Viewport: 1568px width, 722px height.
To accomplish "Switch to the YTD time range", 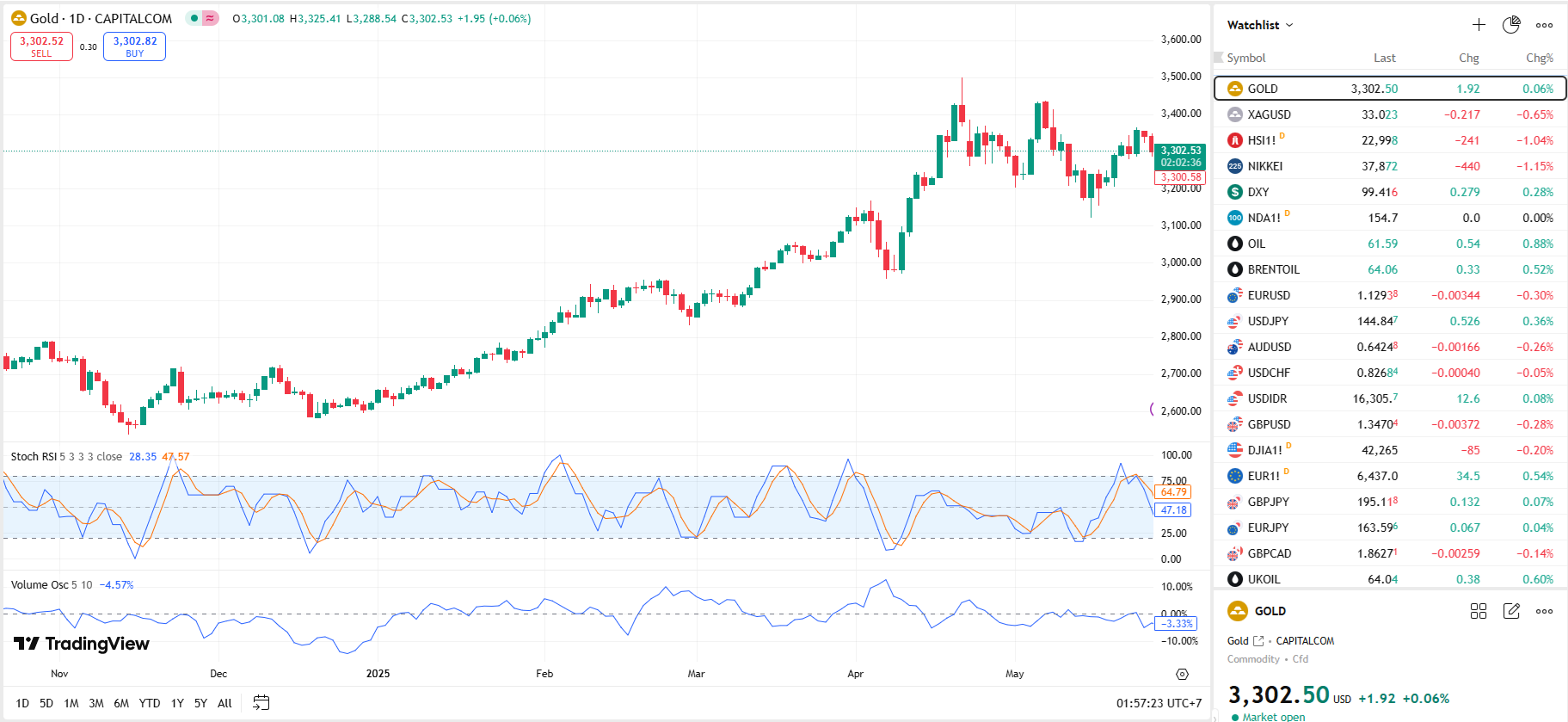I will pos(150,703).
